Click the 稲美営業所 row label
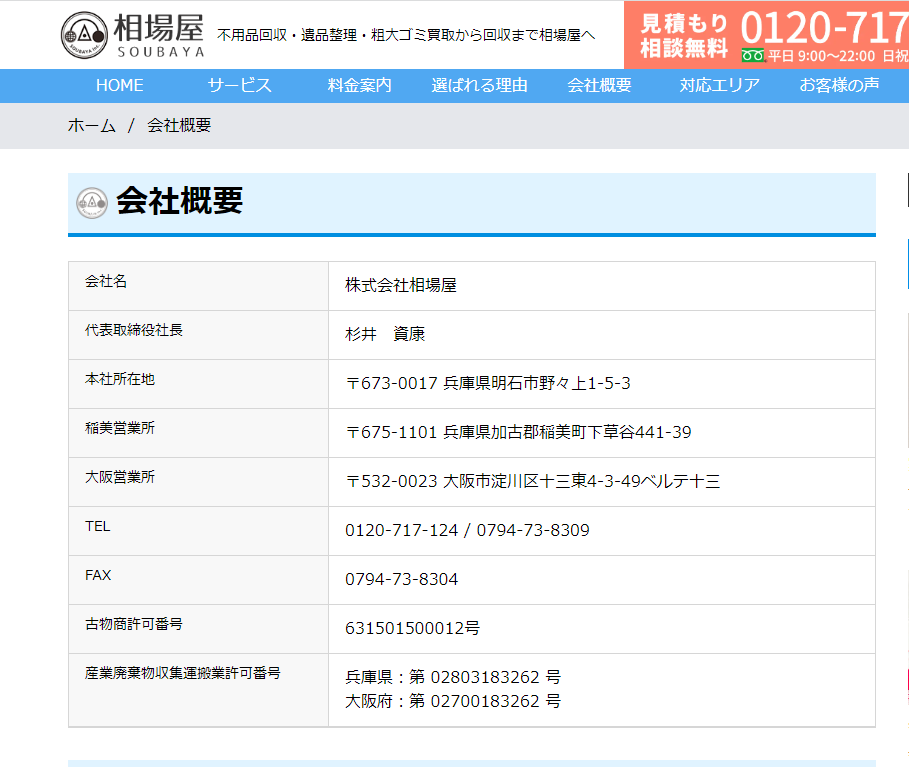The width and height of the screenshot is (909, 767). point(120,428)
